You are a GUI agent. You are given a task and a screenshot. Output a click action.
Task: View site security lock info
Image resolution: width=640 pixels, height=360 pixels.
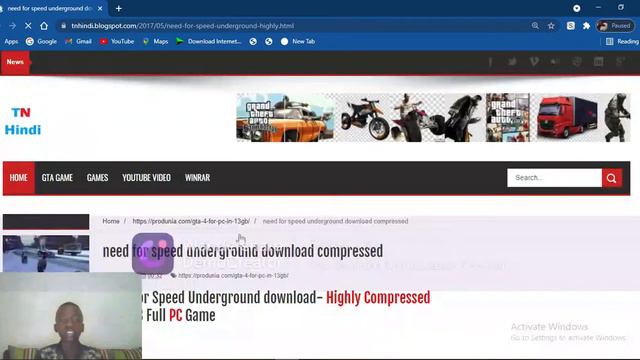click(x=63, y=26)
